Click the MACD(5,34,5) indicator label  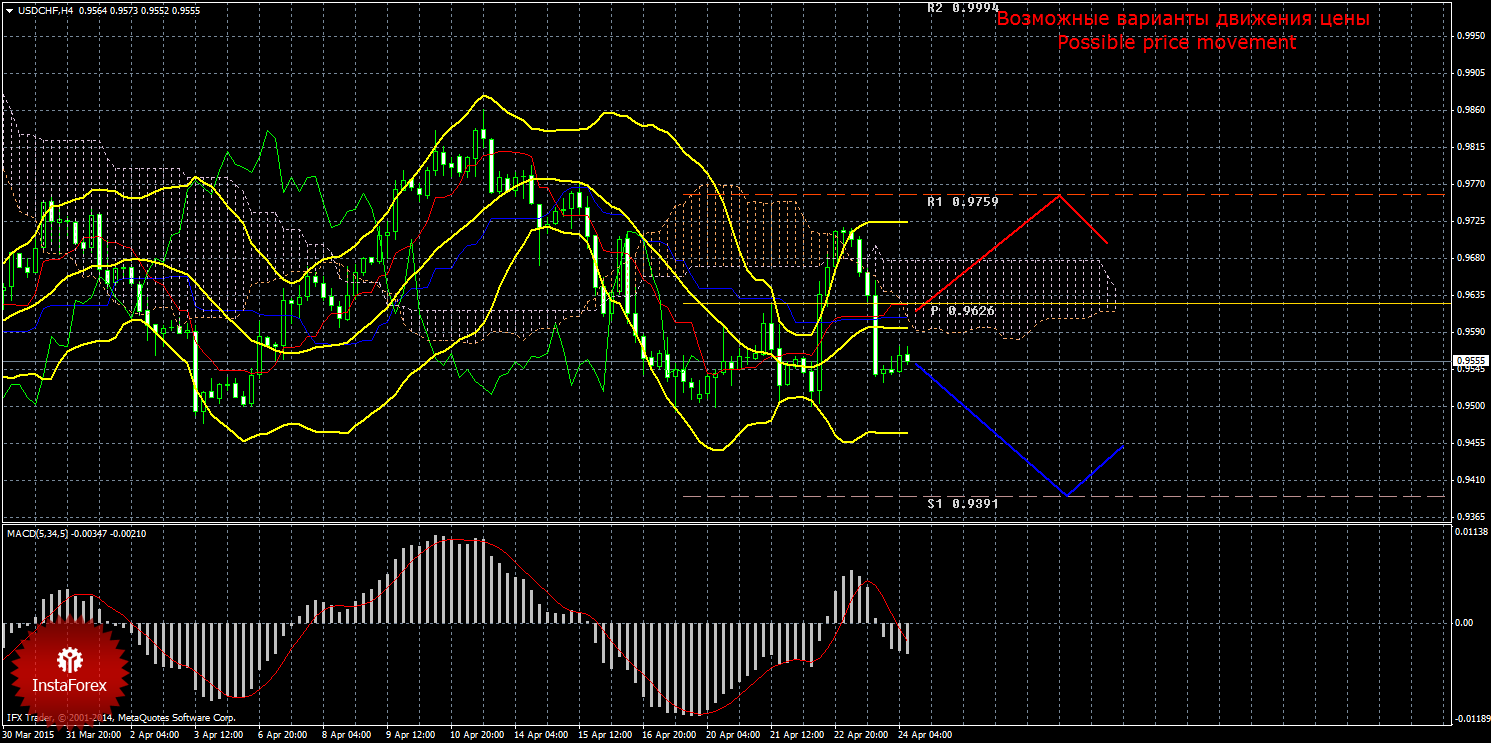[37, 534]
